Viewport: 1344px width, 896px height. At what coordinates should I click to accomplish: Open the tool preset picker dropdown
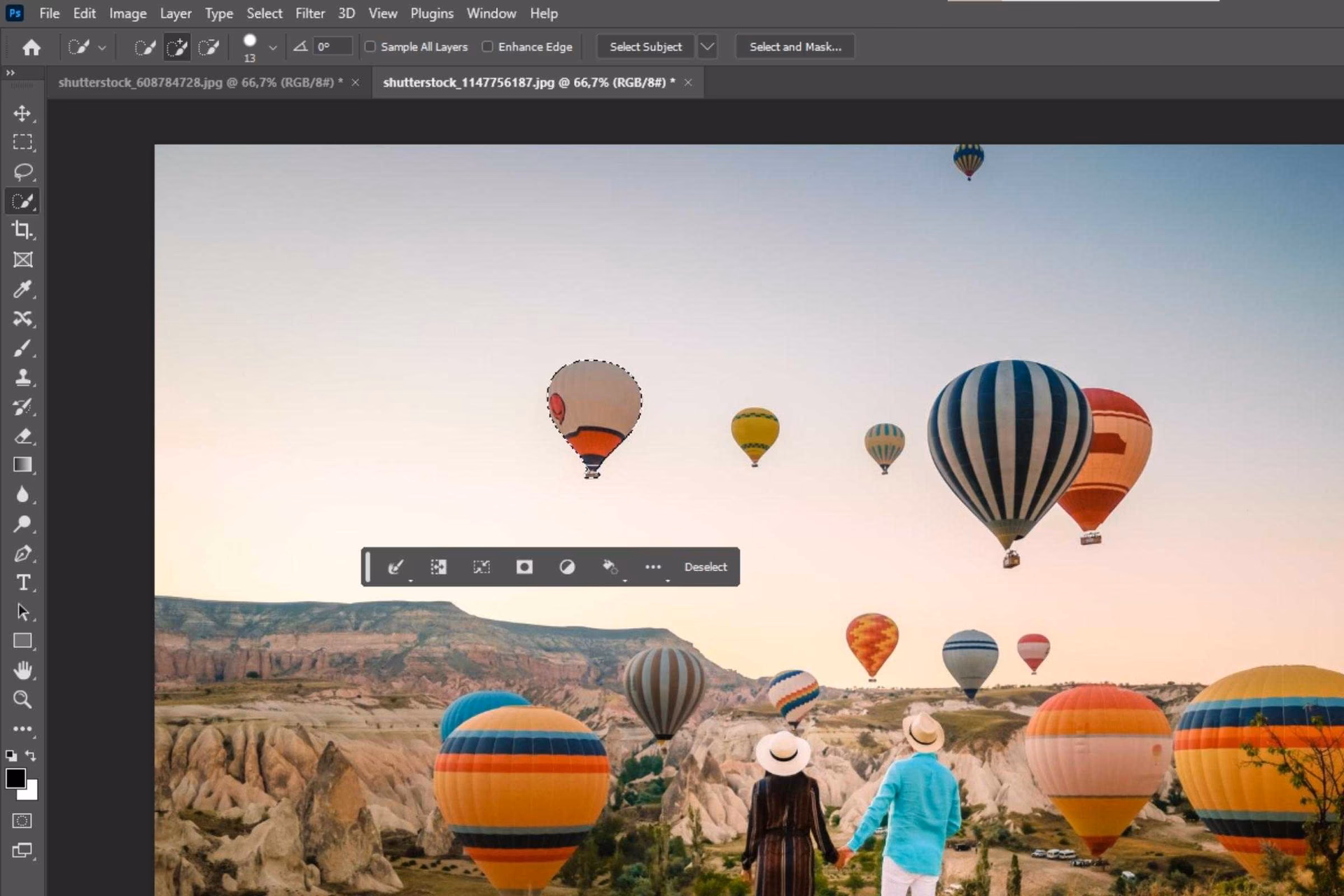pyautogui.click(x=102, y=46)
